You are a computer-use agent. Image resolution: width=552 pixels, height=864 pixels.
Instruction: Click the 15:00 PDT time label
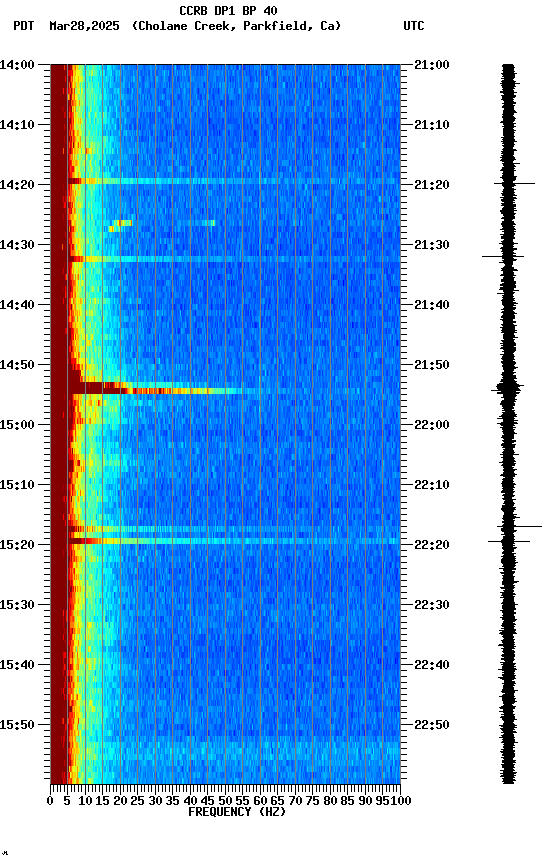click(x=17, y=425)
